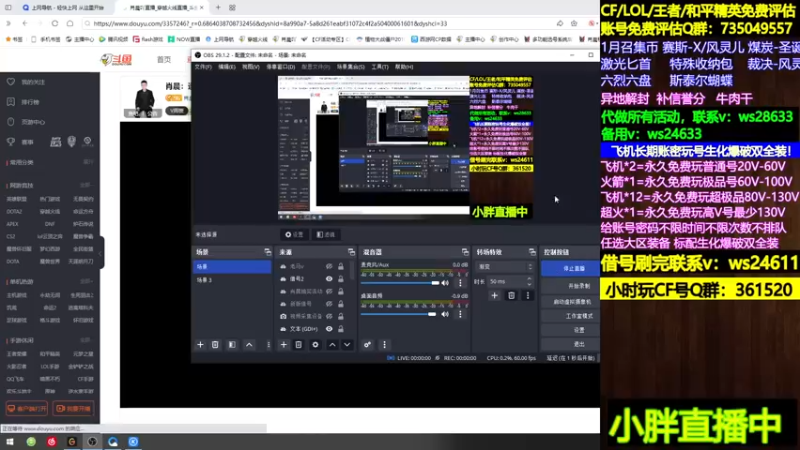Open advanced audio properties in the mixer
The height and width of the screenshot is (450, 800).
tap(367, 345)
